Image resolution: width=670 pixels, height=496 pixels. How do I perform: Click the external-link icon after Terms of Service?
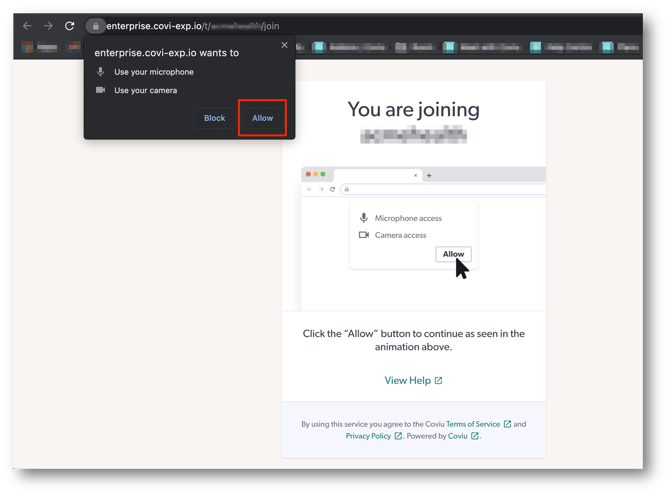click(x=507, y=424)
